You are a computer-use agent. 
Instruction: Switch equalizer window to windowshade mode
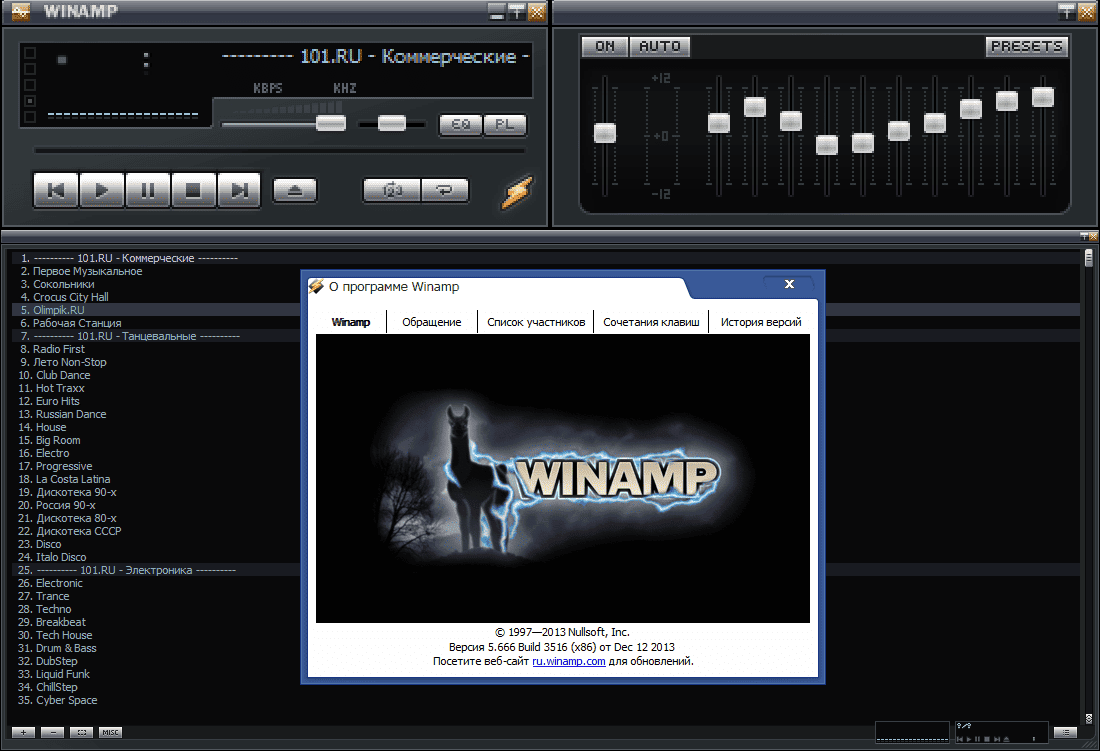pos(1066,11)
